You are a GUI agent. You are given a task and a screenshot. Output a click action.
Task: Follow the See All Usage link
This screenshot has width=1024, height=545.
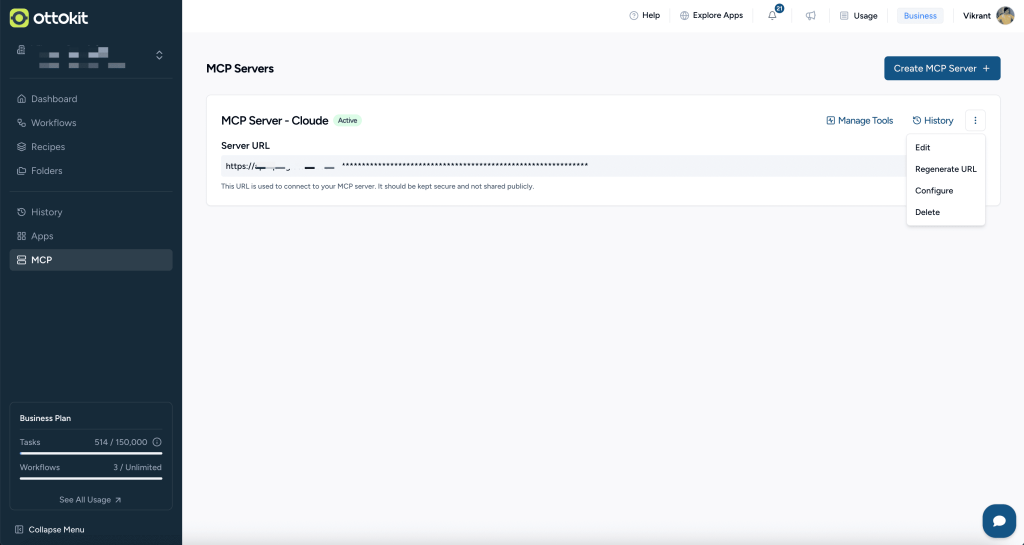tap(90, 500)
